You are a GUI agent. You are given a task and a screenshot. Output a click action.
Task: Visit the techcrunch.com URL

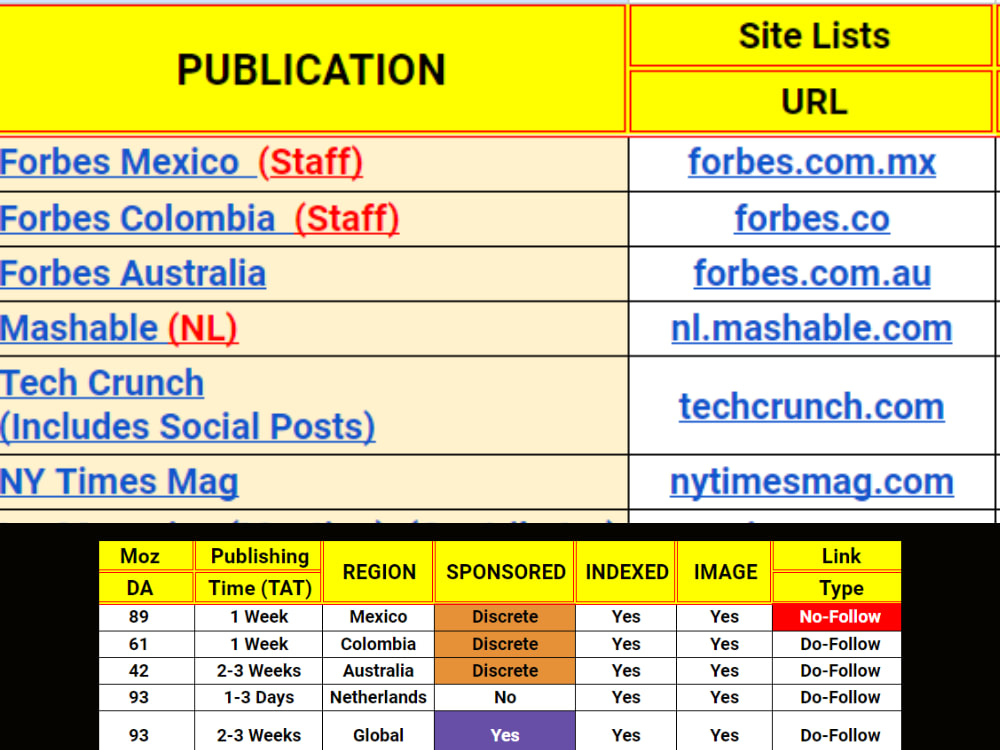pos(812,406)
